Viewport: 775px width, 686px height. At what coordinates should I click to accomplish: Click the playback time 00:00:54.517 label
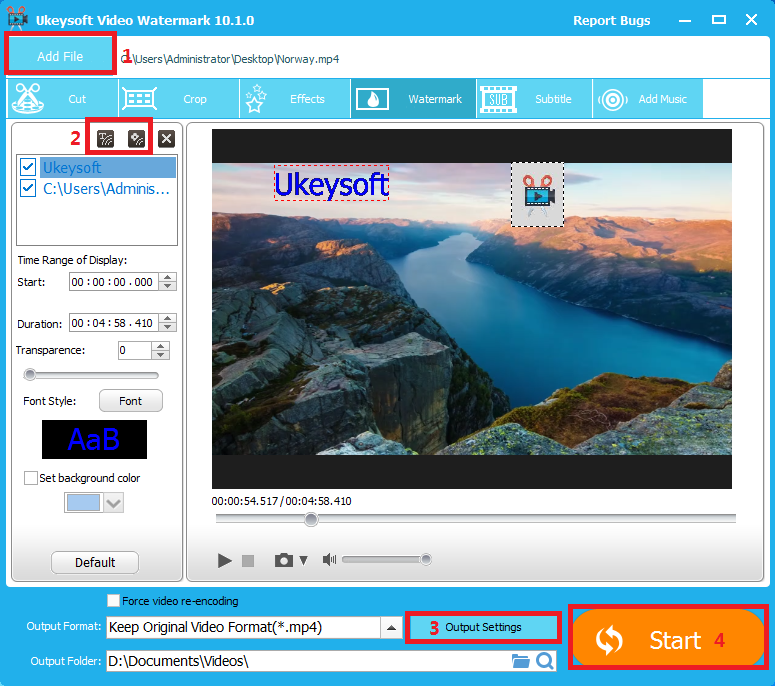tap(245, 501)
